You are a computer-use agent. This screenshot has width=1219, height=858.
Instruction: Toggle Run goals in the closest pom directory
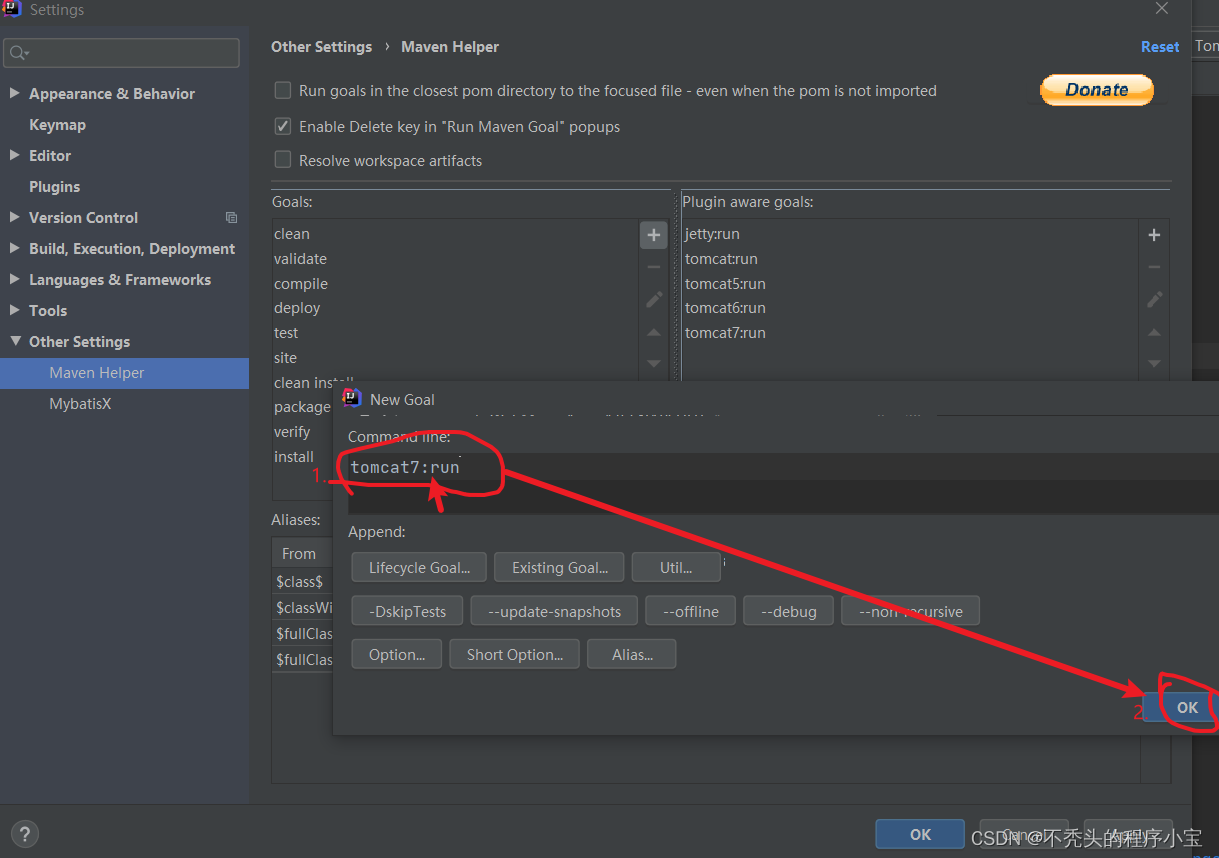pos(283,90)
